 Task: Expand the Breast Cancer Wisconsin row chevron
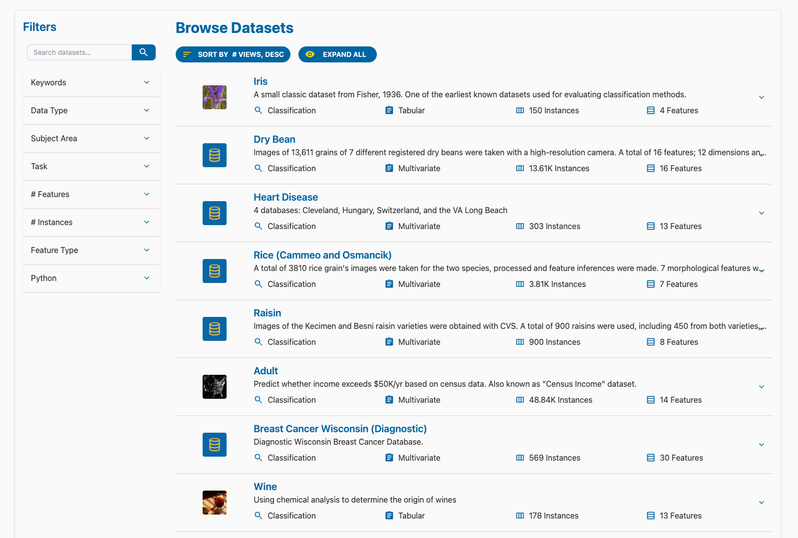761,445
